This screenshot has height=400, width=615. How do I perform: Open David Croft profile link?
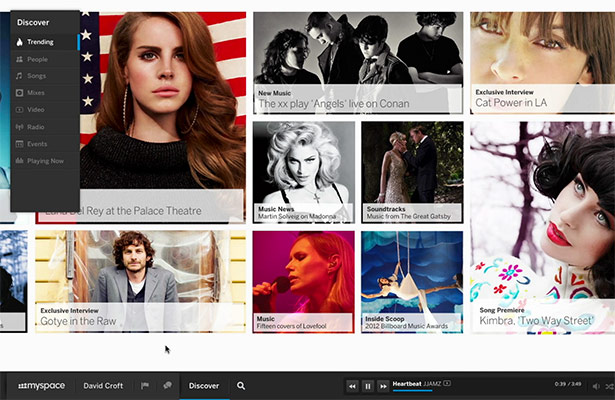coord(103,386)
